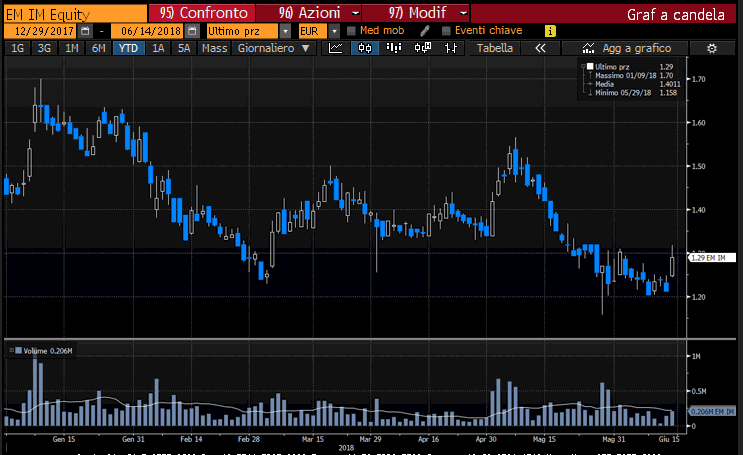The image size is (743, 455).
Task: Click the EM IM Equity ticker field
Action: (75, 14)
